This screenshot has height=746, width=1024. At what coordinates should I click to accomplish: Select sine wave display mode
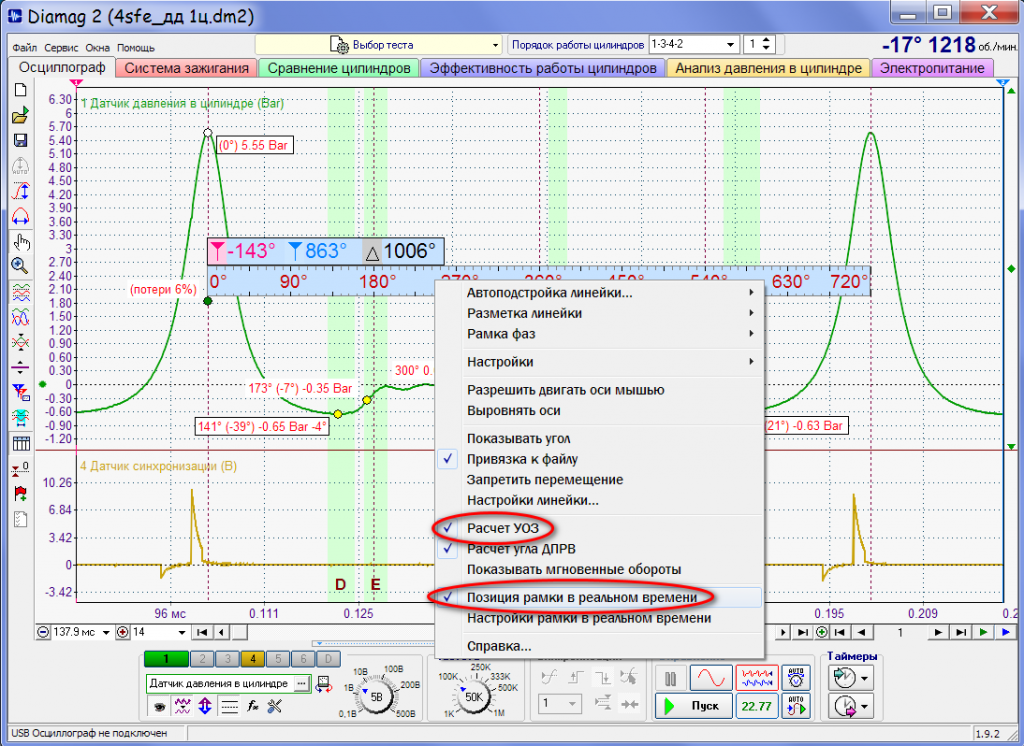[711, 677]
